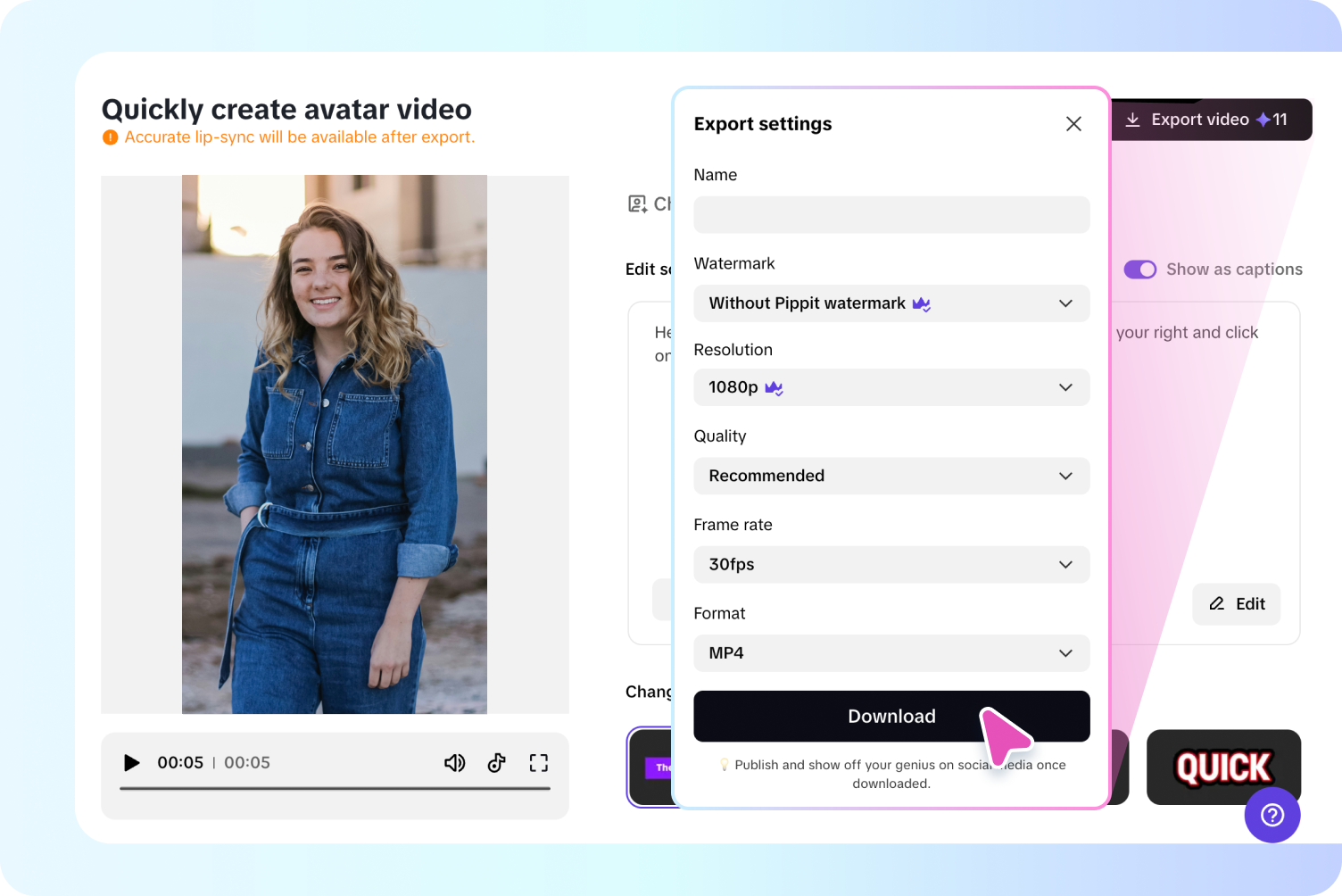This screenshot has height=896, width=1342.
Task: Open the Format dropdown showing MP4
Action: click(x=891, y=652)
